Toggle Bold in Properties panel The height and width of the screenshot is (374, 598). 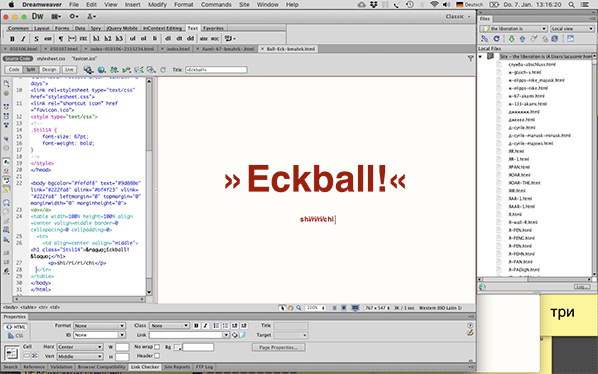(196, 326)
